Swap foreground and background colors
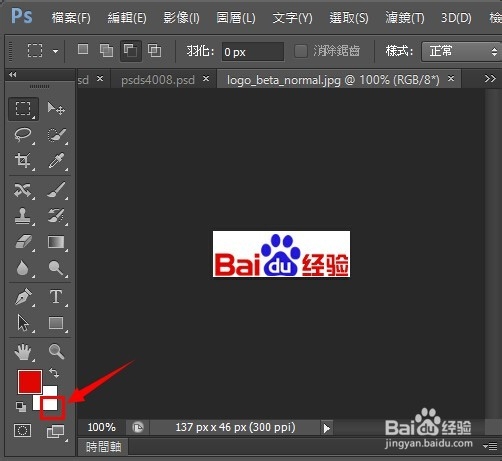This screenshot has width=502, height=461. [54, 373]
